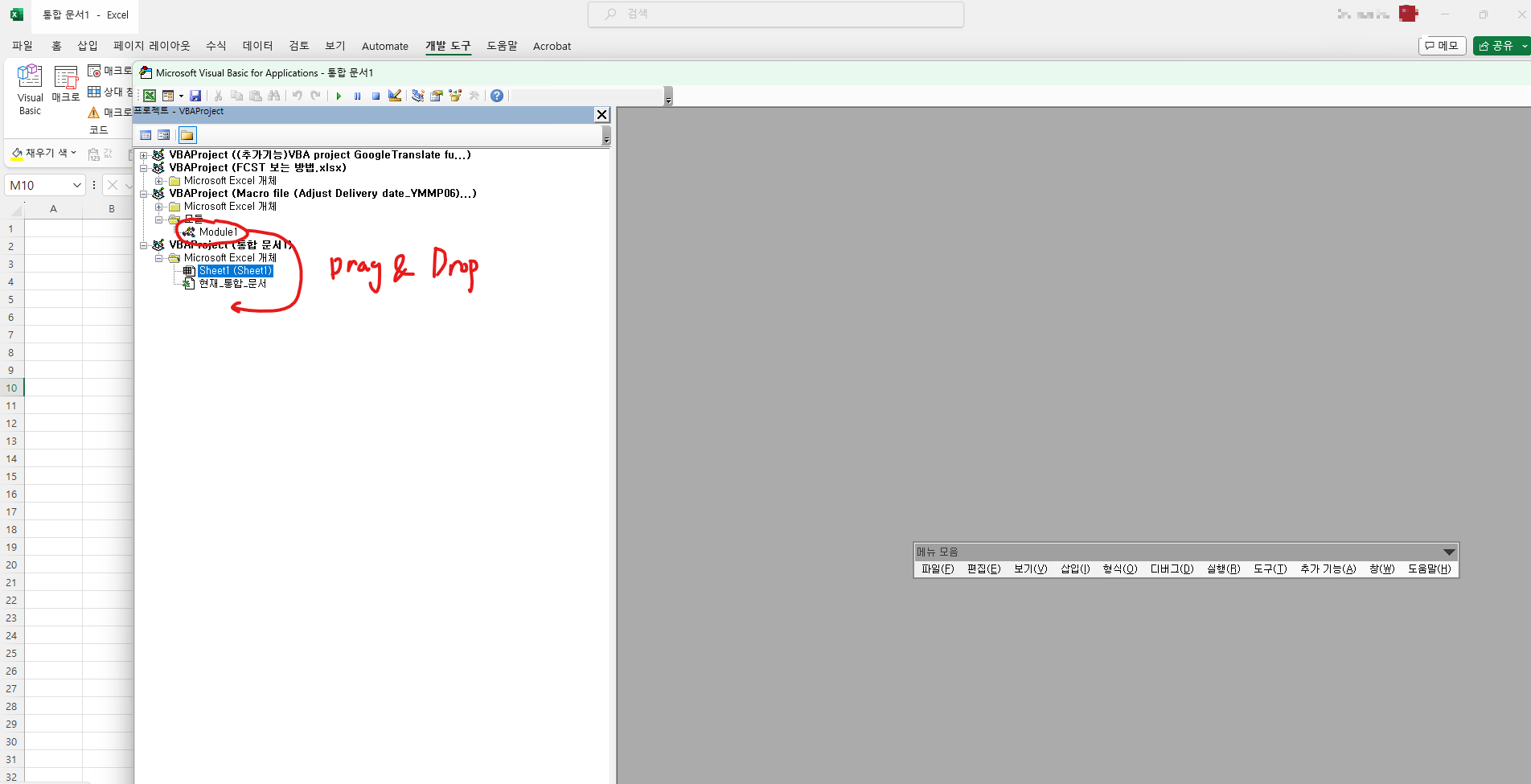Open 도구(T) menu in floating menu bar

[1270, 569]
